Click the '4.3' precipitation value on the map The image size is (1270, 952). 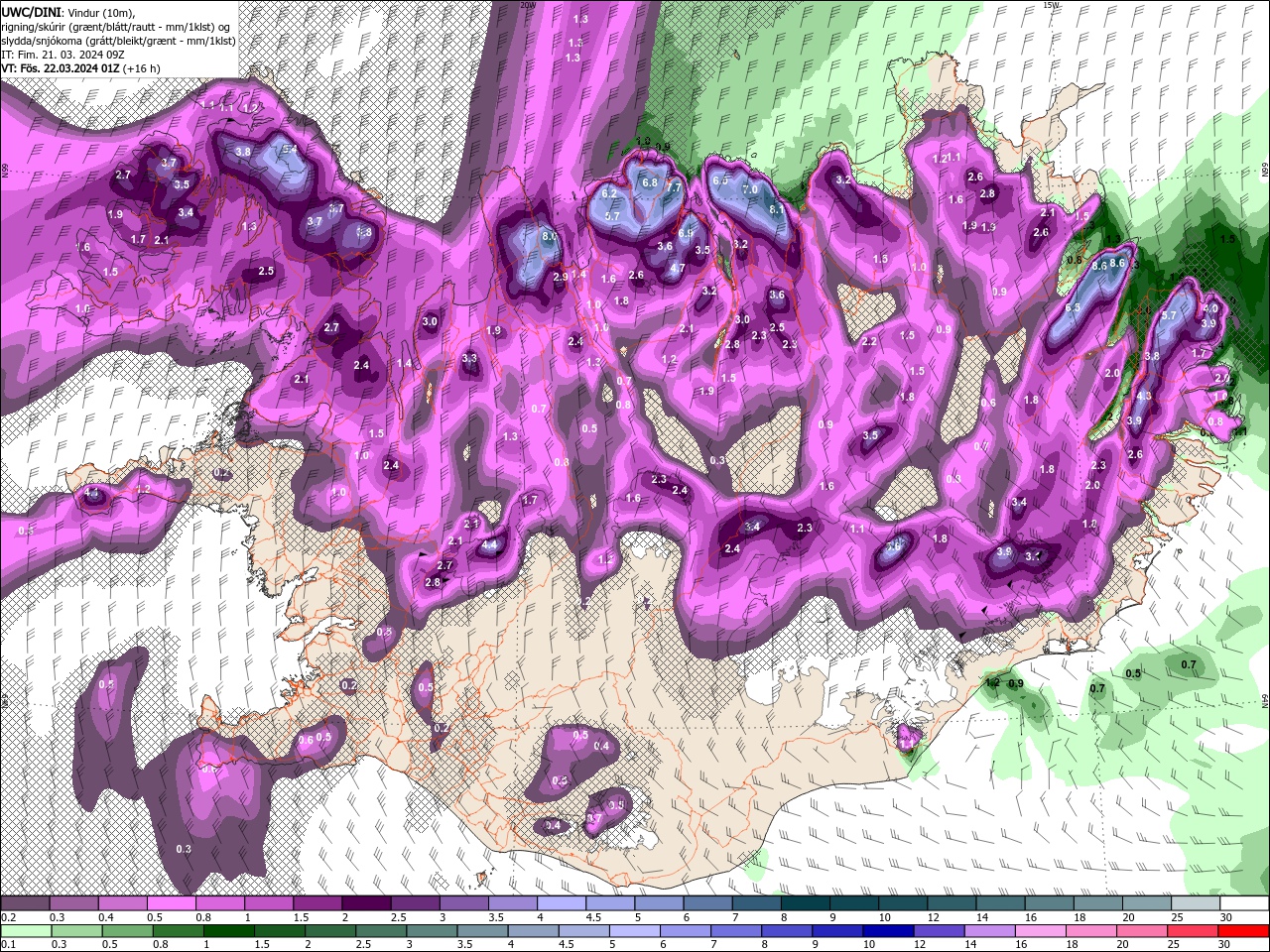tap(1143, 396)
